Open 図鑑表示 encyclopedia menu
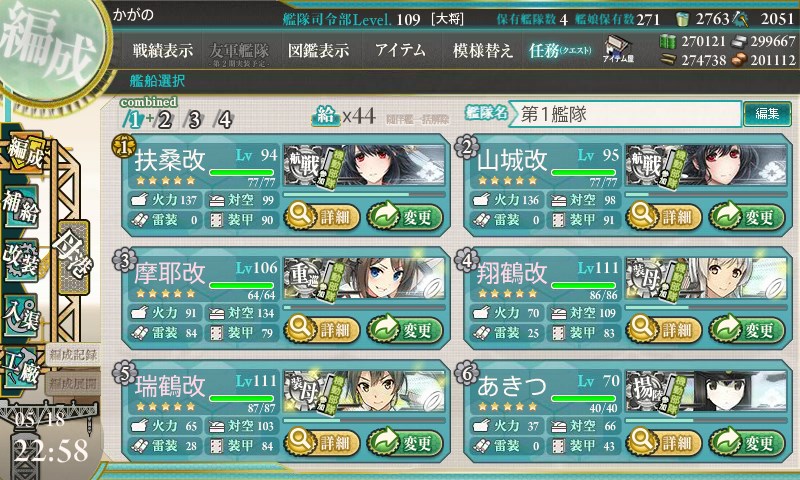This screenshot has height=480, width=800. 319,50
